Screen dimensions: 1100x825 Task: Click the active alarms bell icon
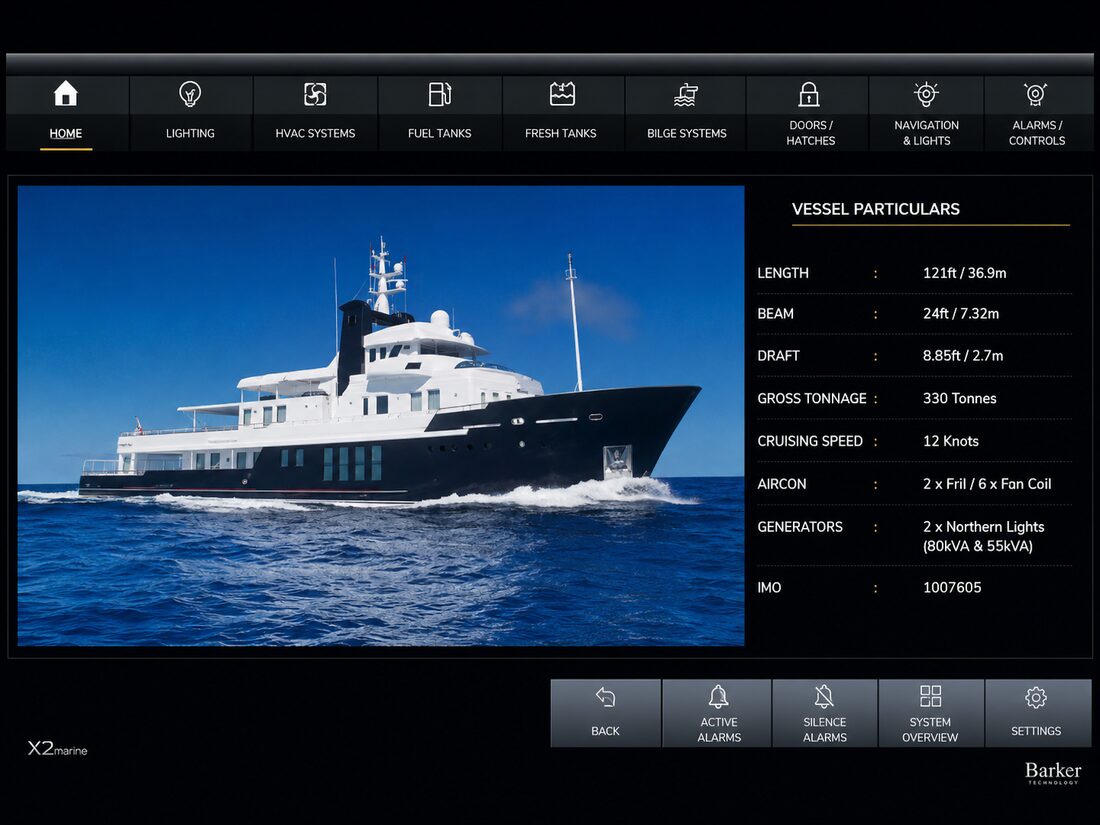pyautogui.click(x=718, y=697)
